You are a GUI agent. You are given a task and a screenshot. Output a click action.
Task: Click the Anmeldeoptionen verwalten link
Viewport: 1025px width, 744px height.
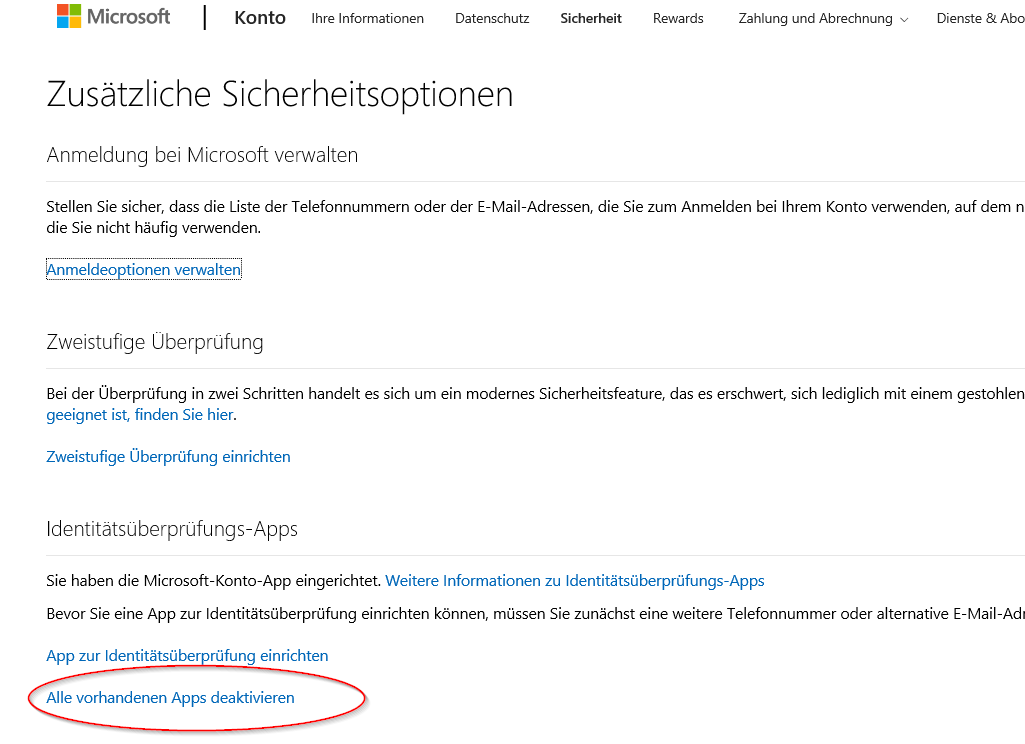144,270
